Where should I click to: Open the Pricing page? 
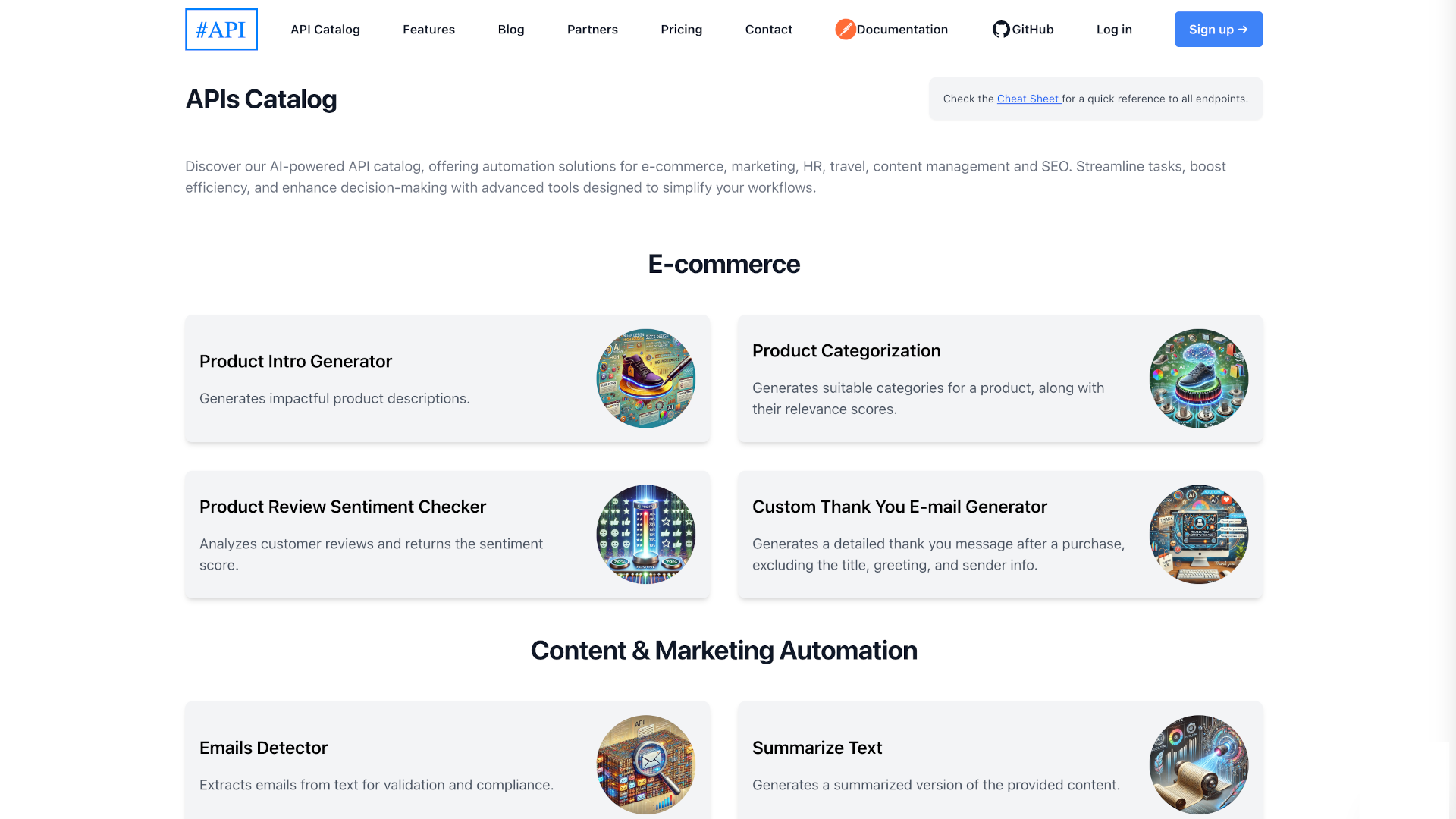(x=681, y=30)
